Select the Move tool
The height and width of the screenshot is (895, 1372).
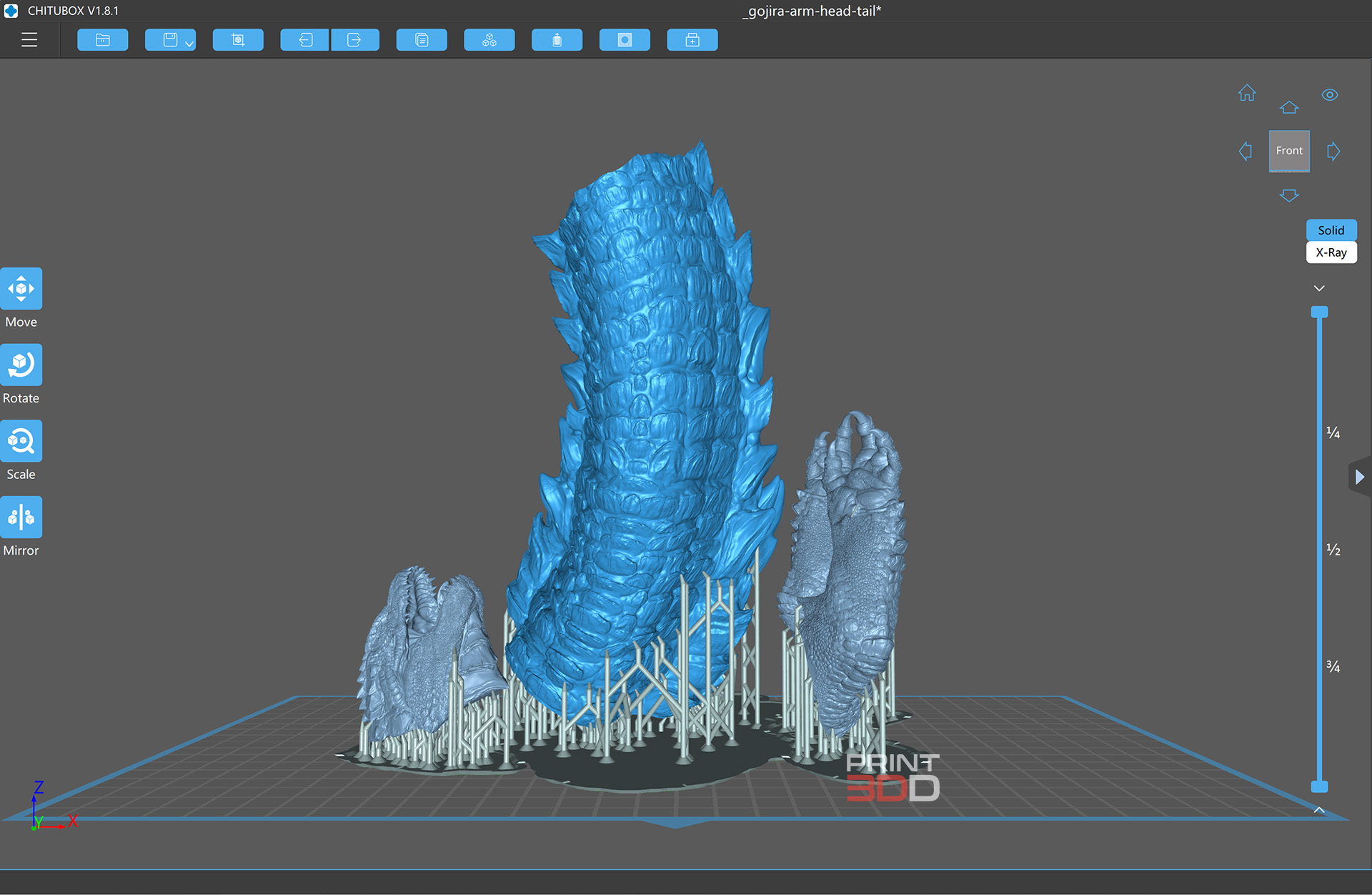point(21,289)
